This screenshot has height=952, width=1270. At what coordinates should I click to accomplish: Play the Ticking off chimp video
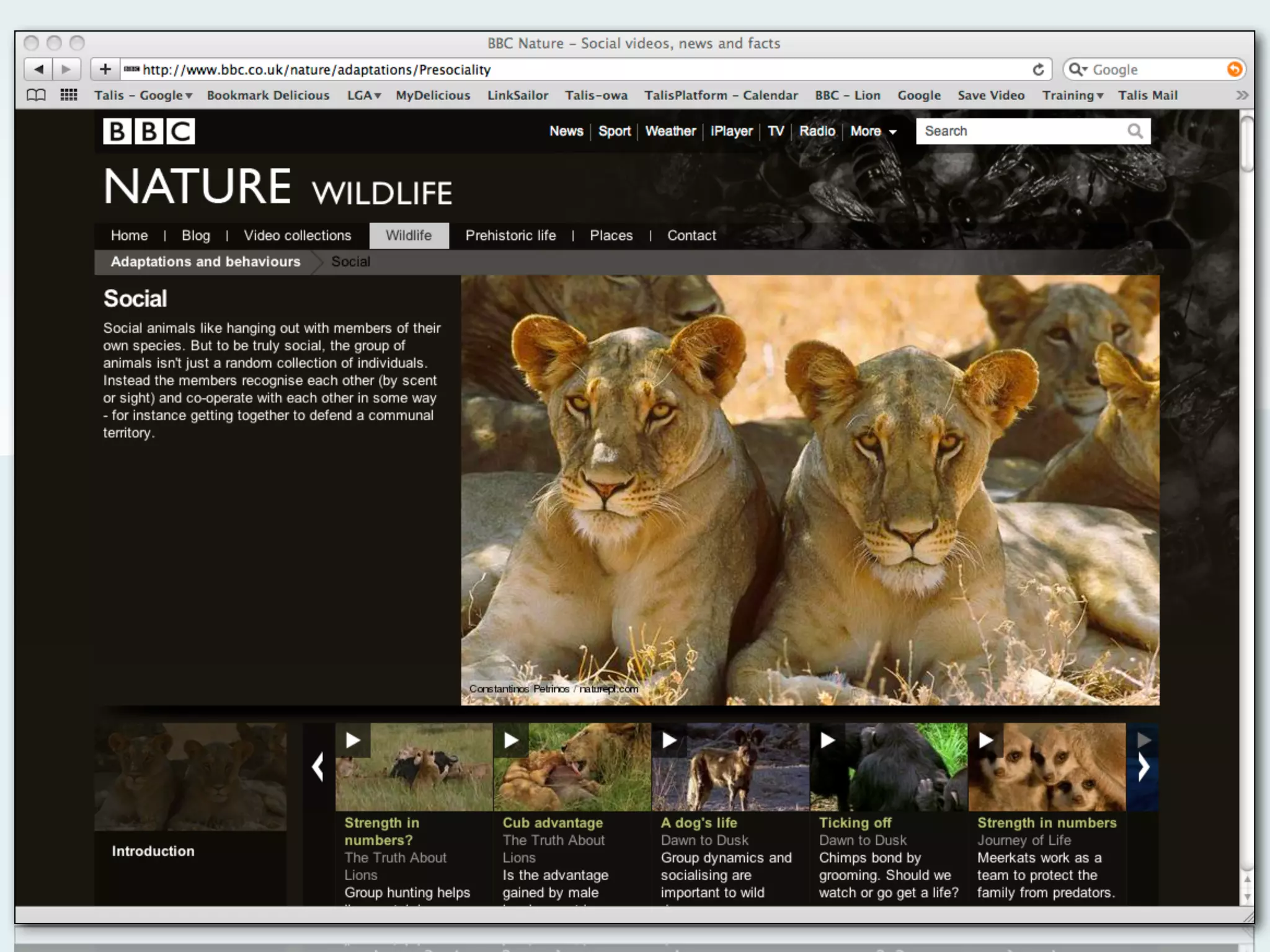point(827,740)
